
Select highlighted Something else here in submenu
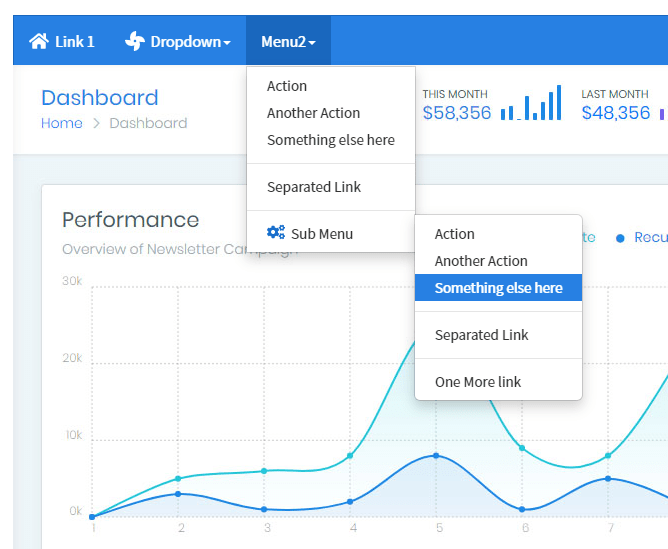498,288
